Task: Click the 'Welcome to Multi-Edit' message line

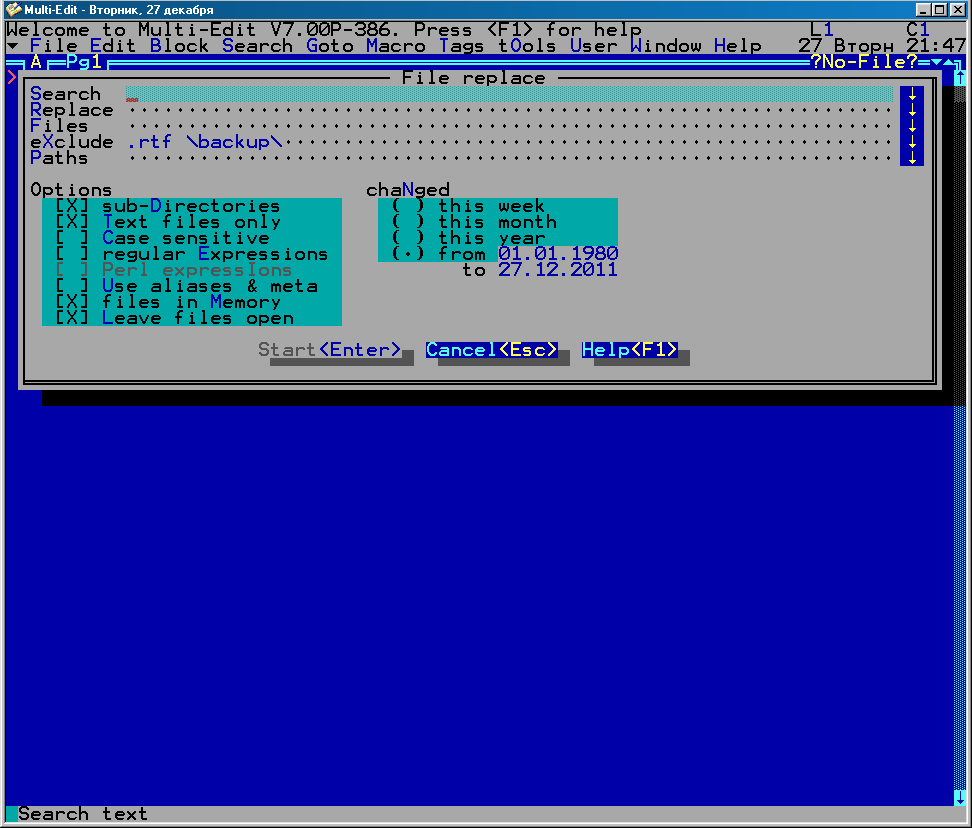Action: click(324, 30)
